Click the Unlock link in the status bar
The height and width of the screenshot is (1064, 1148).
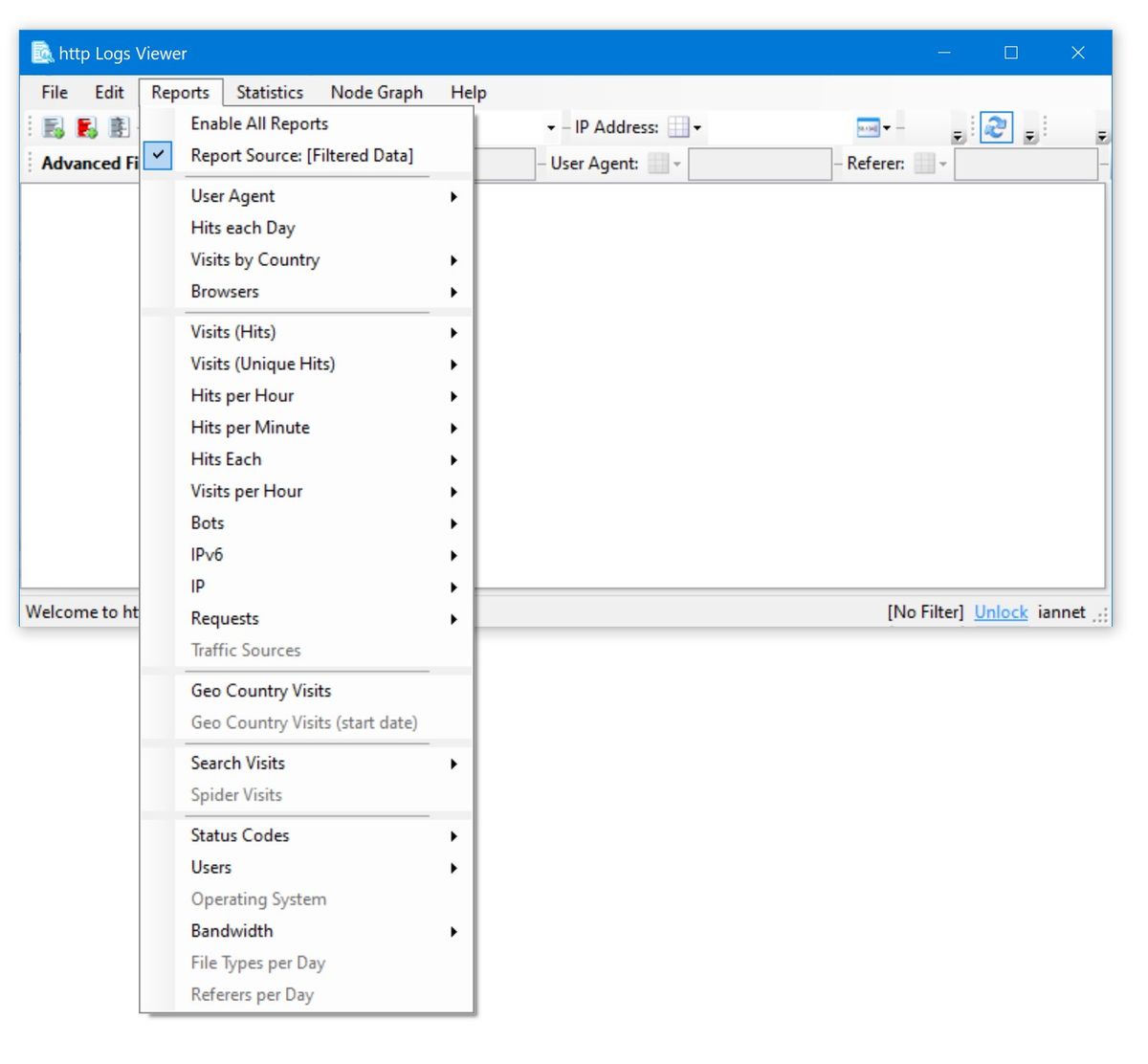pyautogui.click(x=1000, y=611)
